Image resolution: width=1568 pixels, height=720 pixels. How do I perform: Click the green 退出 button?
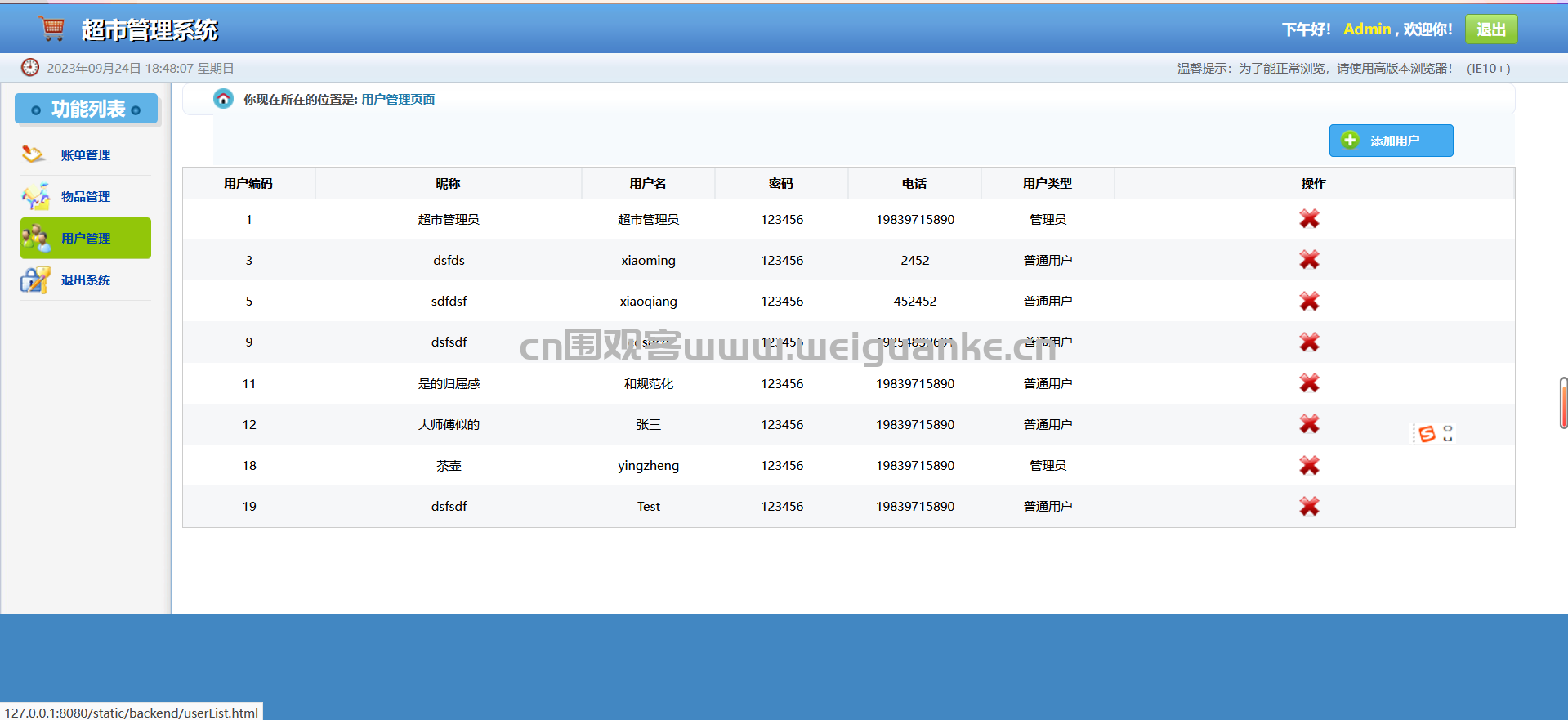(x=1491, y=29)
